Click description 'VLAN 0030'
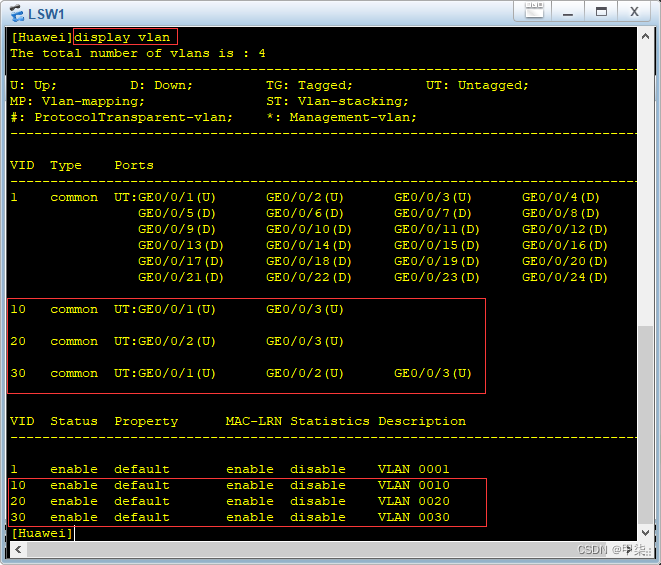The height and width of the screenshot is (565, 661). (x=414, y=517)
